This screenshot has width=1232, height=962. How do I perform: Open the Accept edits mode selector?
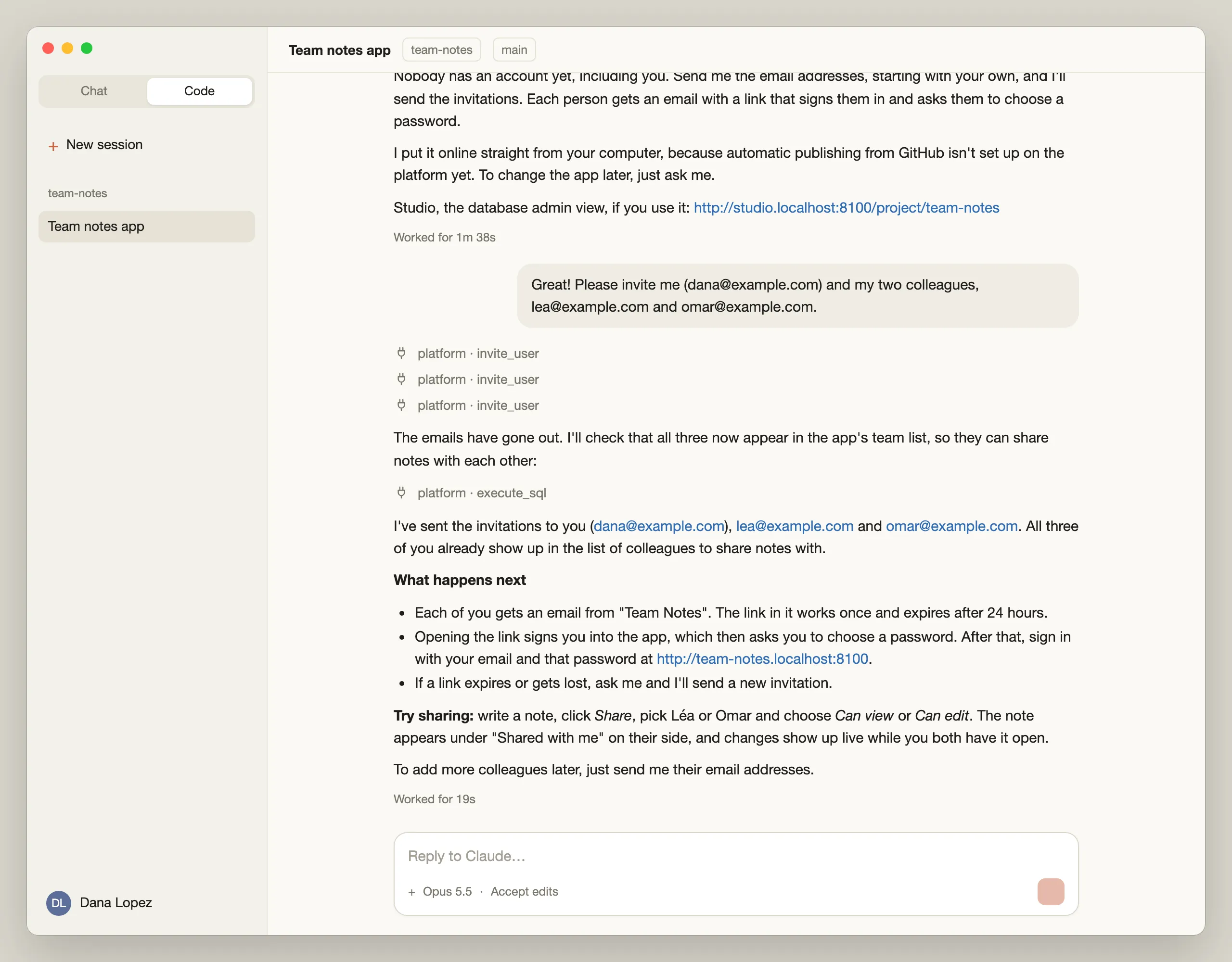(x=524, y=891)
